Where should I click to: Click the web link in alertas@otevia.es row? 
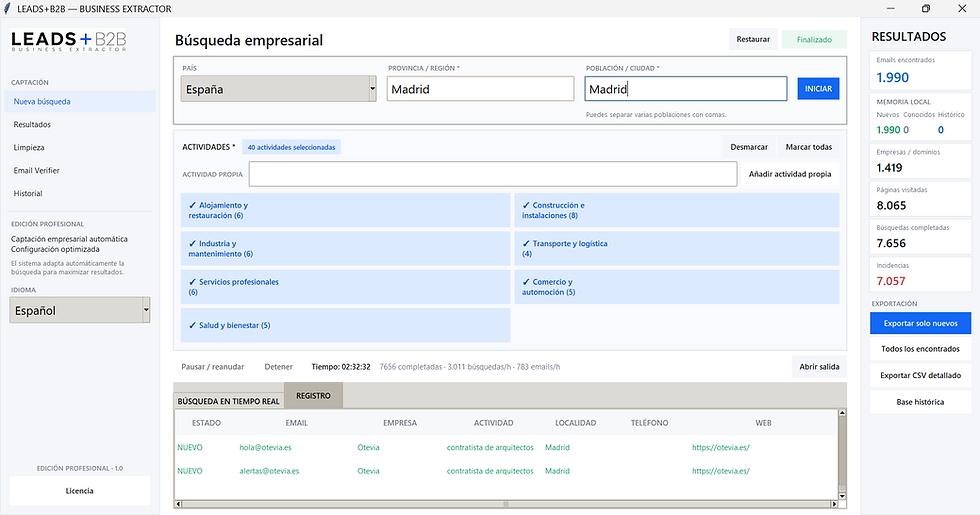coord(721,471)
